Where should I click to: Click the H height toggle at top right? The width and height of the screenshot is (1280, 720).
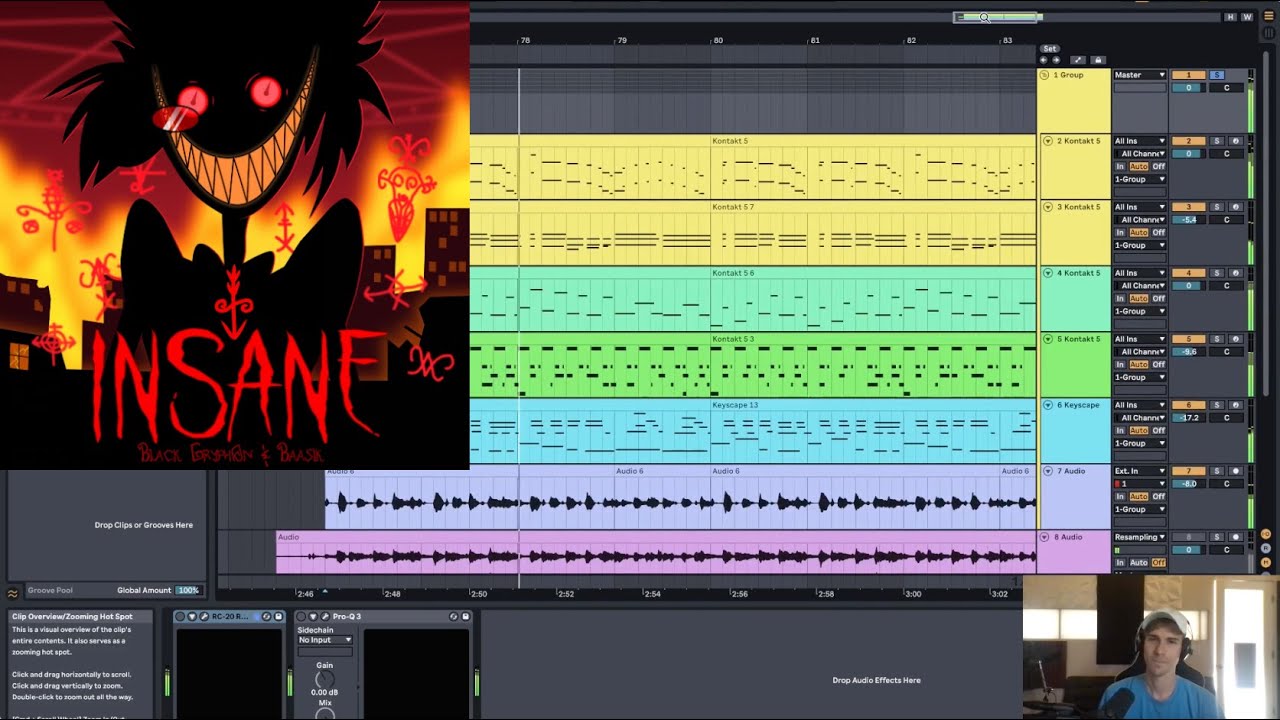tap(1231, 17)
